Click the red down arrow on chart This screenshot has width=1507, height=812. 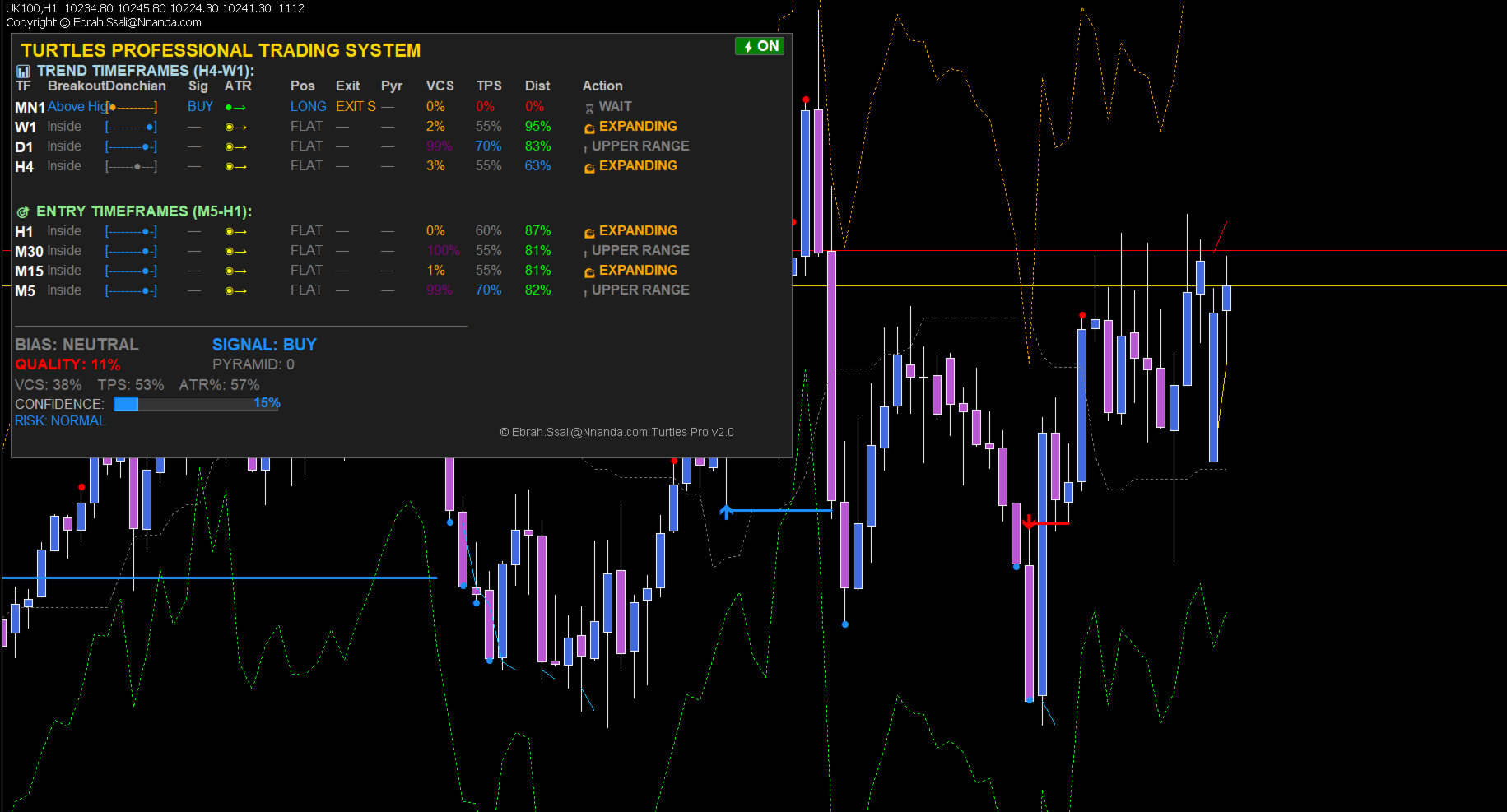tap(1029, 522)
